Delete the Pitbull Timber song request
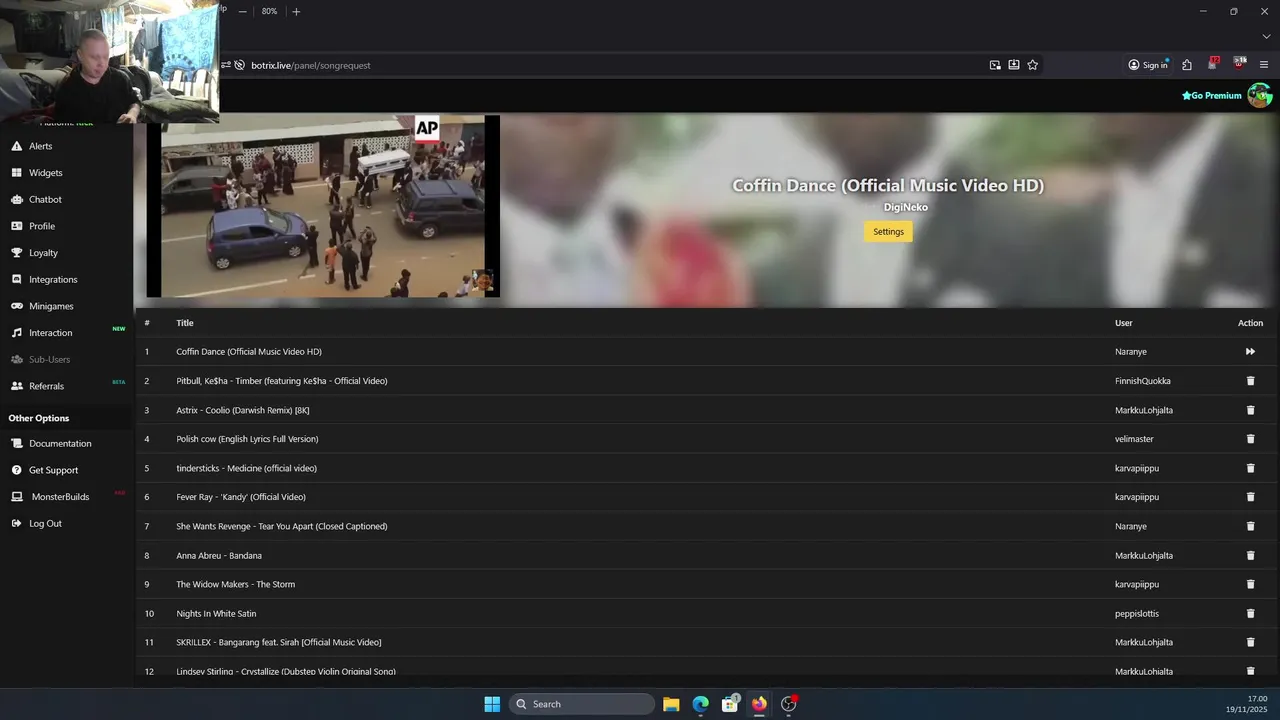 point(1250,381)
